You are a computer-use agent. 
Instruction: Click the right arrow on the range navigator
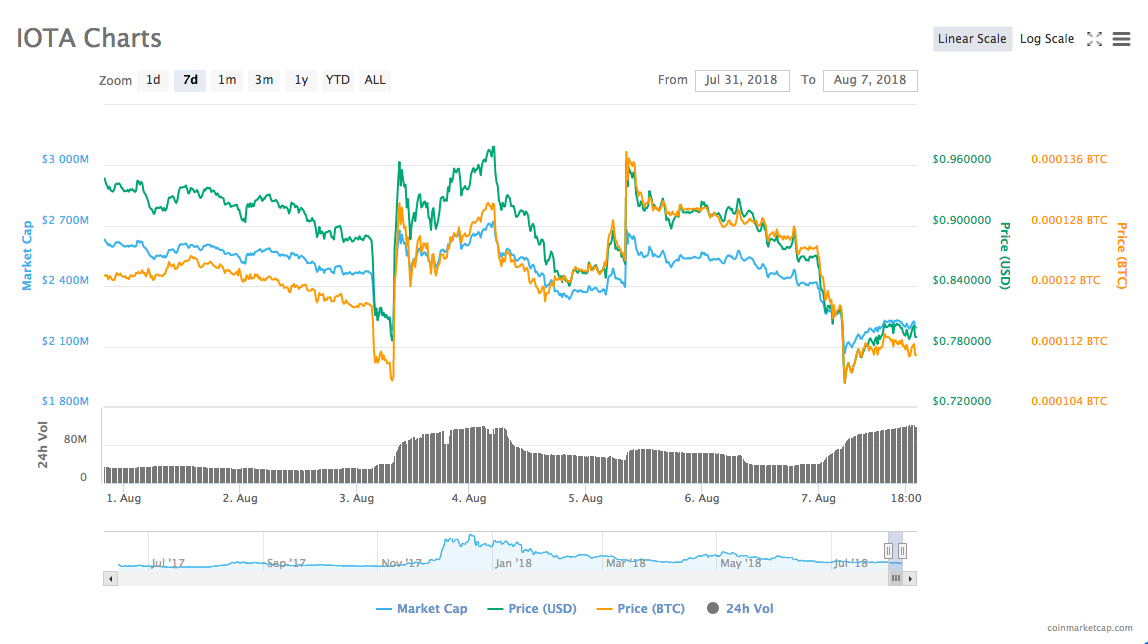pyautogui.click(x=911, y=578)
